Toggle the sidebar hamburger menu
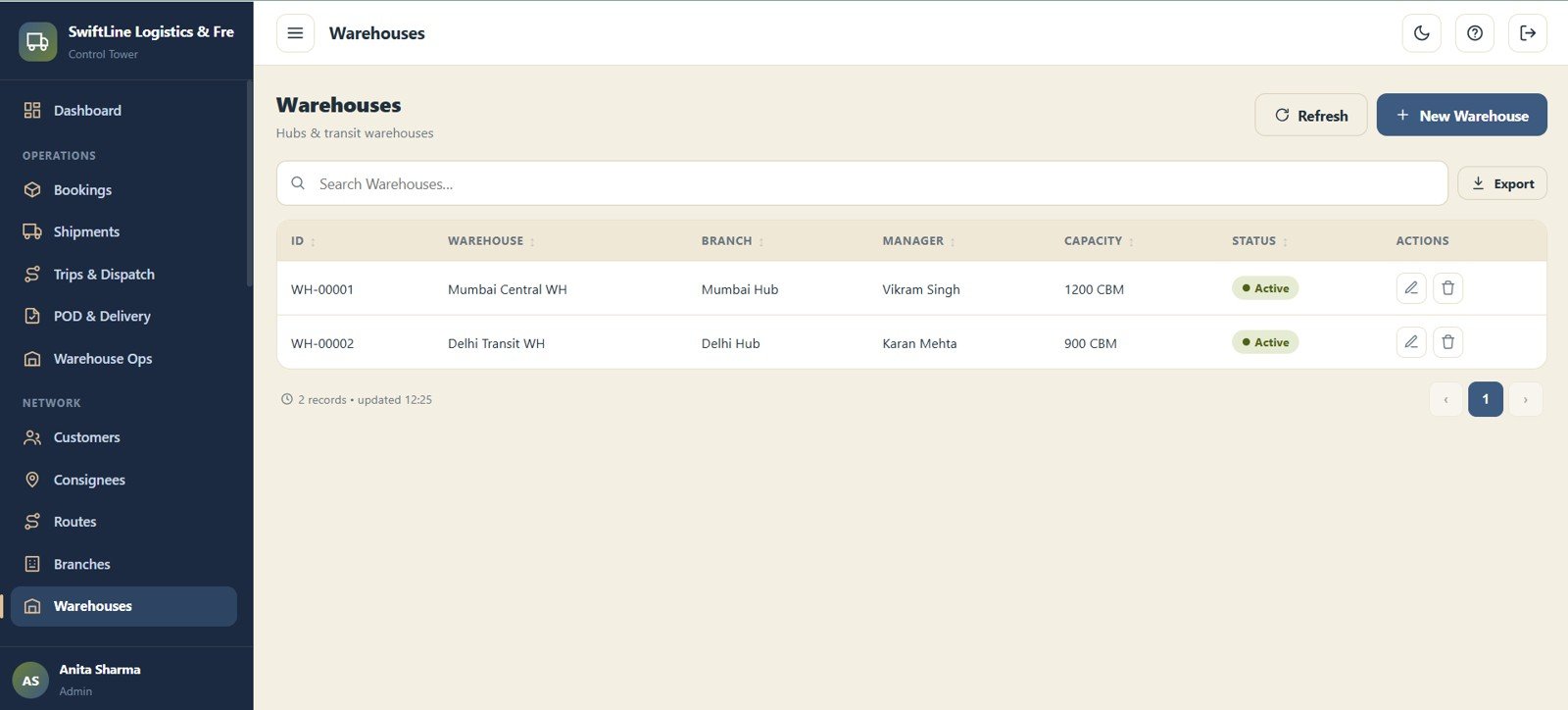 (x=295, y=33)
